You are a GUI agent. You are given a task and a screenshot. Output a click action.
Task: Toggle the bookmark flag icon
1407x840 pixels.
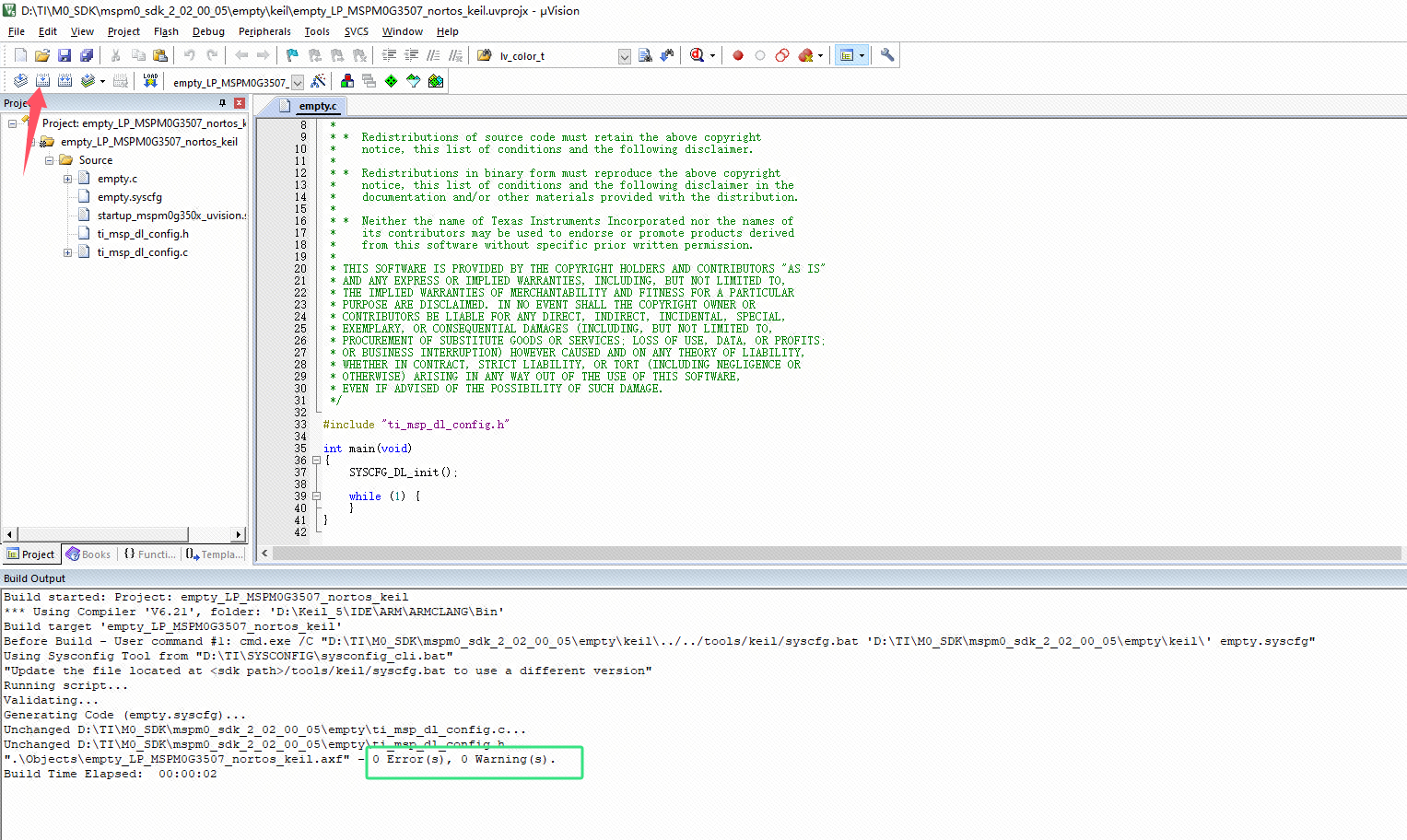[292, 55]
